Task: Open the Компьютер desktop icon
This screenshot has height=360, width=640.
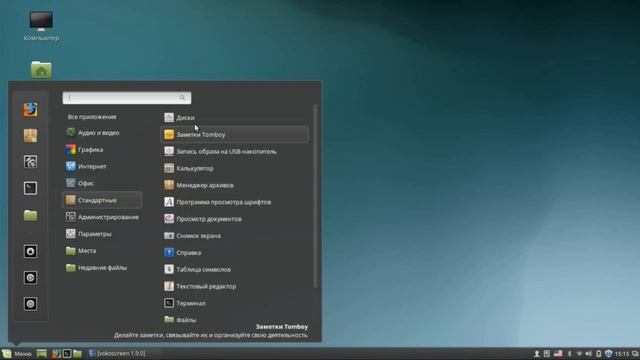Action: 41,26
